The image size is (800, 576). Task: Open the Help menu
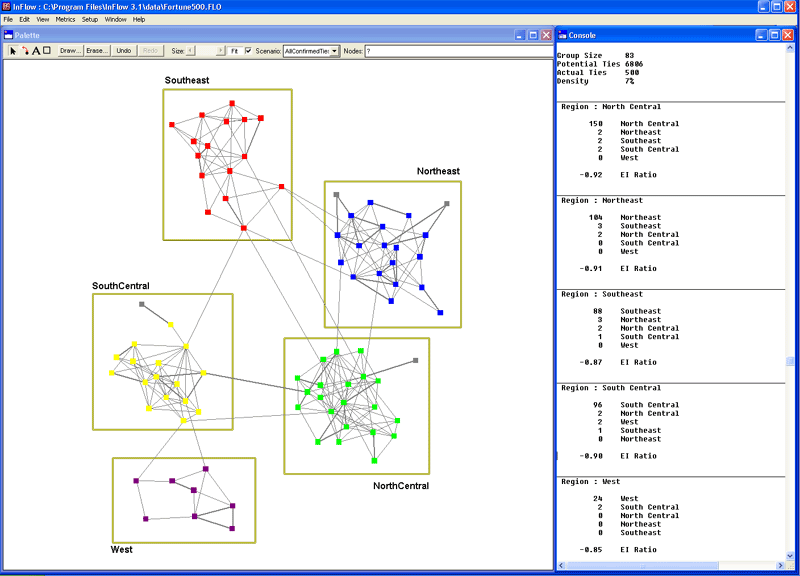click(139, 19)
